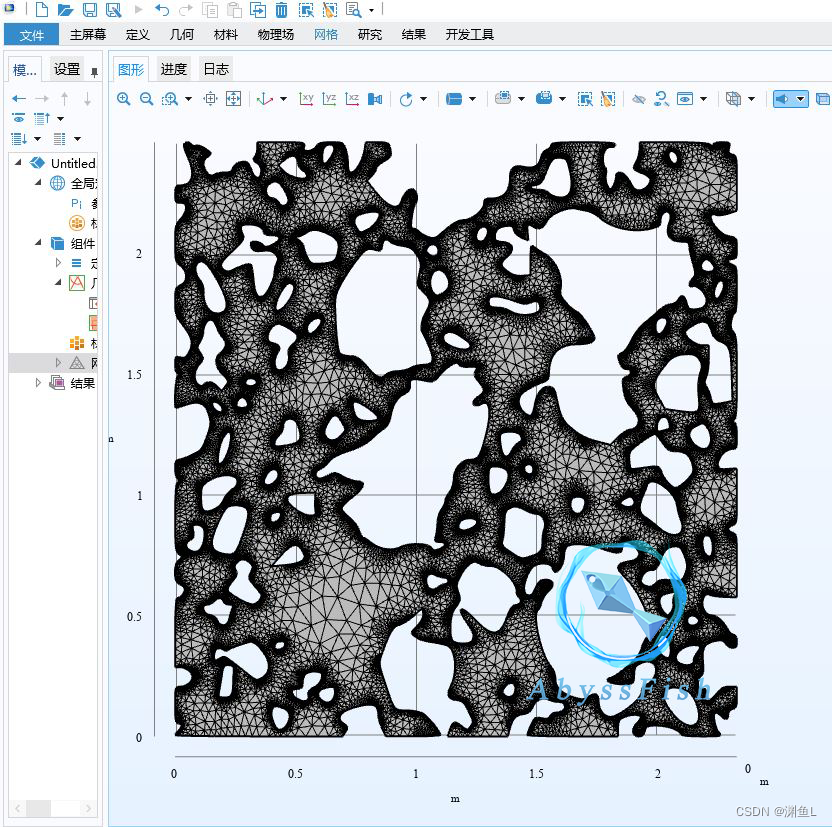Toggle the wireframe rendering icon
This screenshot has height=827, width=832.
tap(733, 99)
